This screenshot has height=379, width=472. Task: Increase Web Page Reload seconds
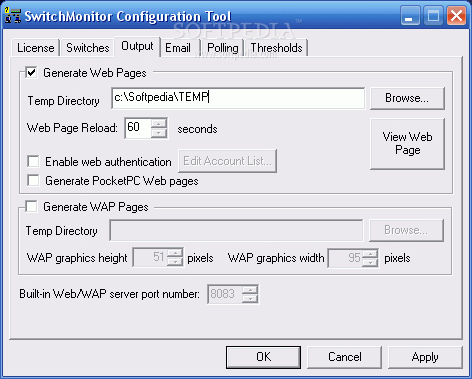159,123
